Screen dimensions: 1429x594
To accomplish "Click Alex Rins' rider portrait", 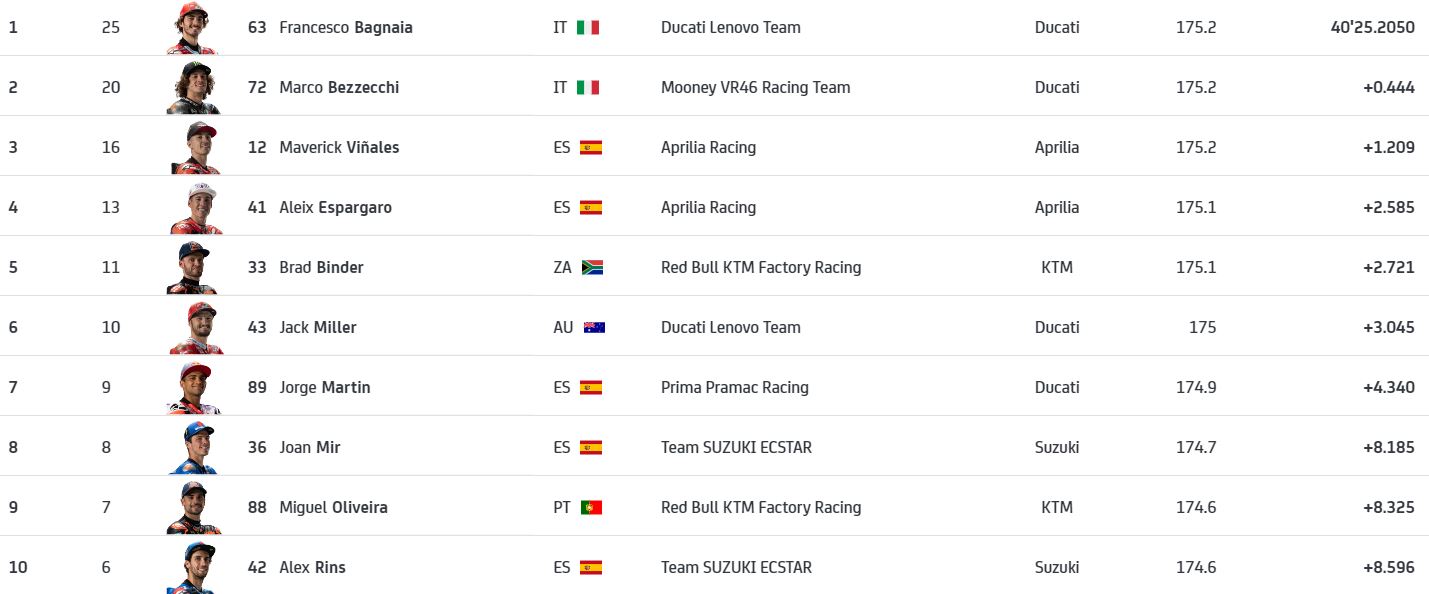I will 195,568.
